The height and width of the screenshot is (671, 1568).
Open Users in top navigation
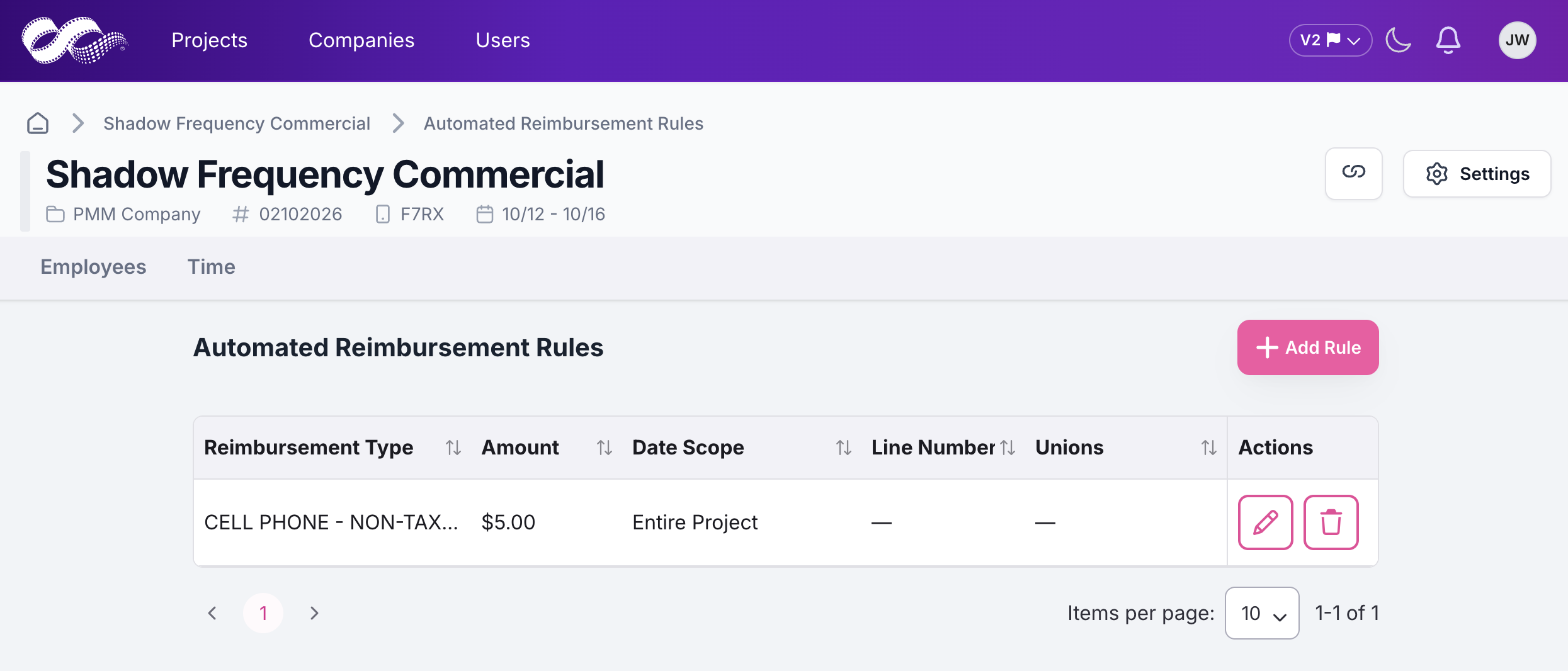pyautogui.click(x=503, y=40)
